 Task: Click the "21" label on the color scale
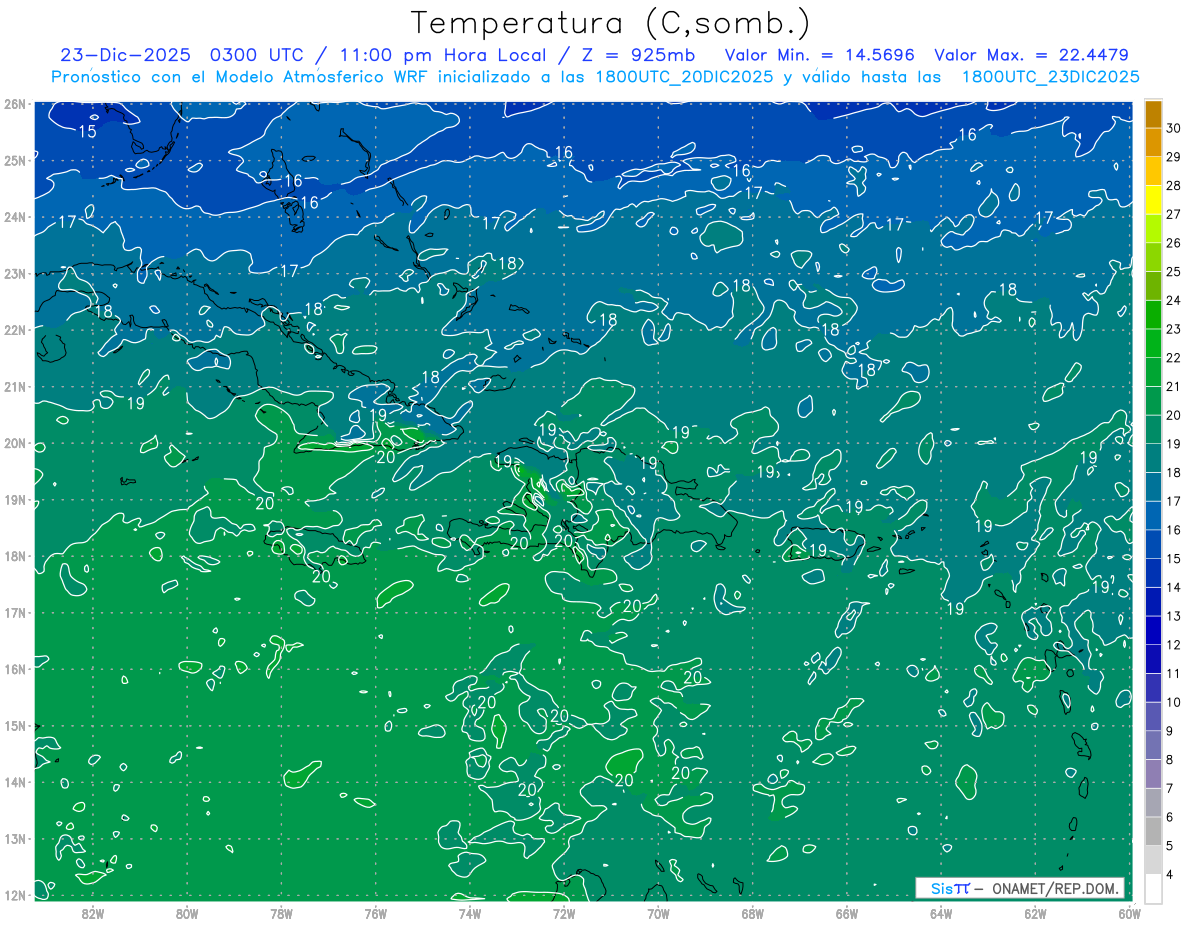tap(1173, 386)
